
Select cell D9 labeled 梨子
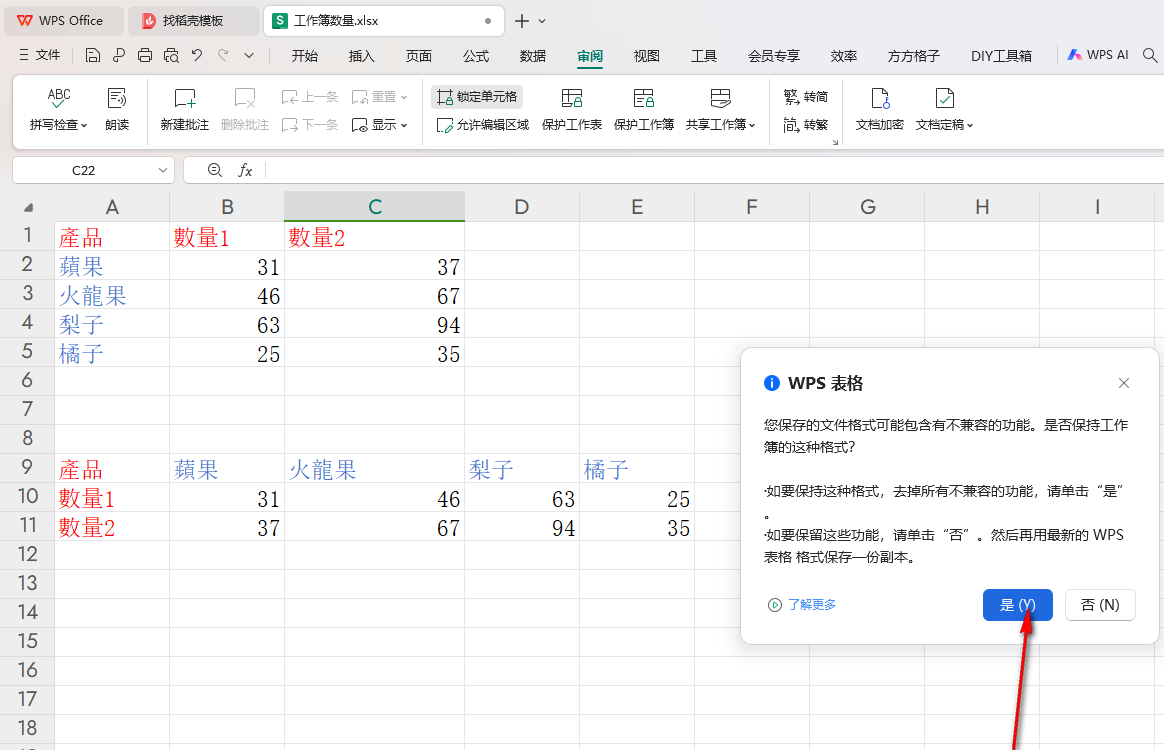tap(522, 469)
